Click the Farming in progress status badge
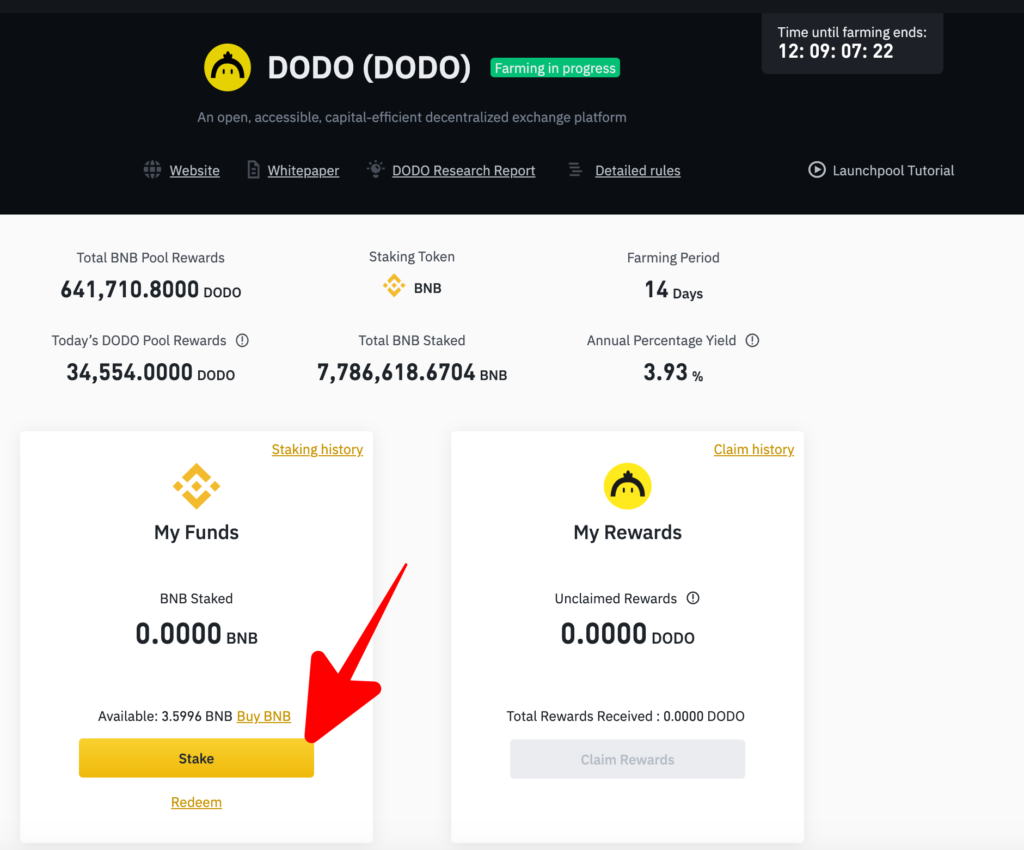 (555, 68)
